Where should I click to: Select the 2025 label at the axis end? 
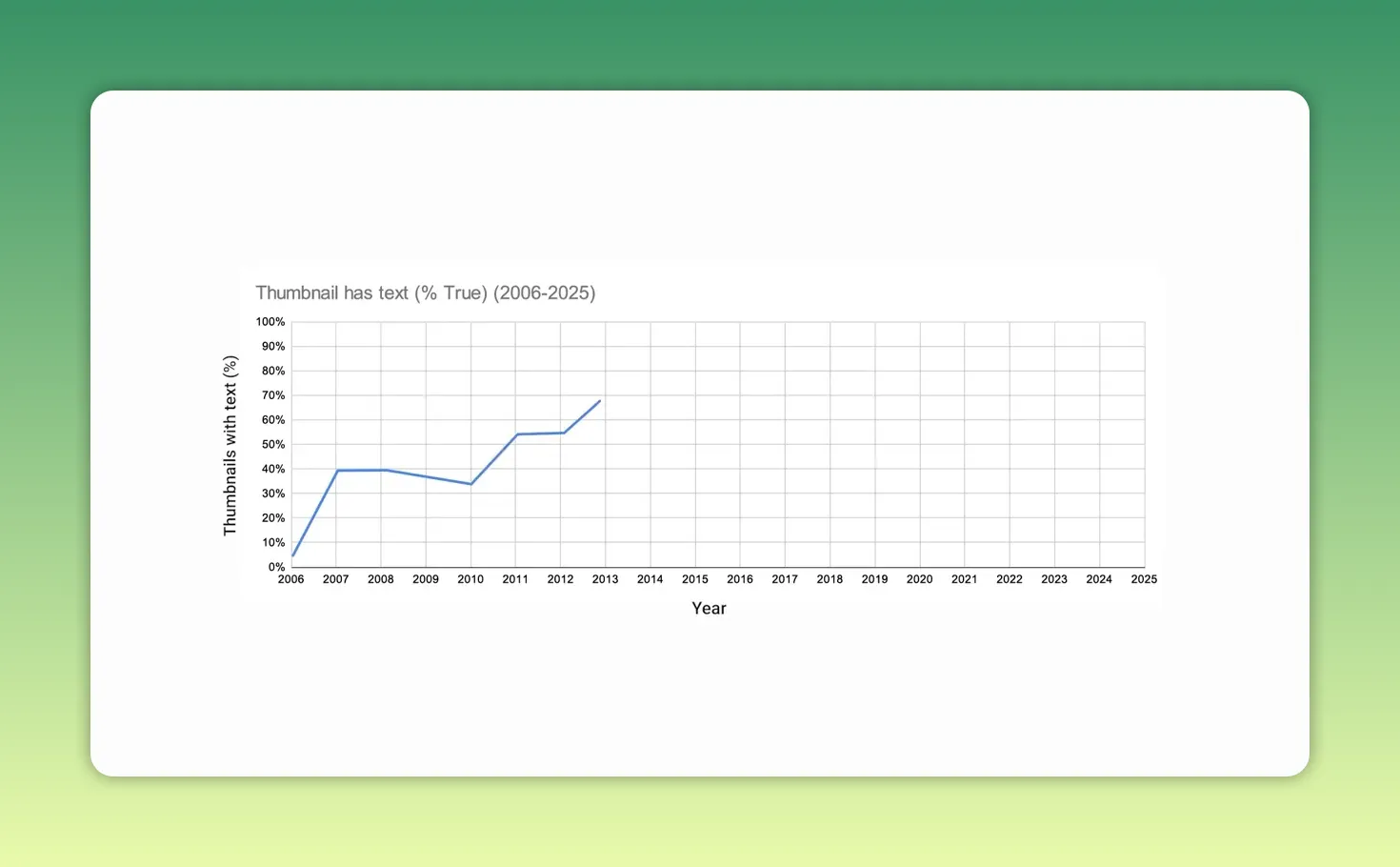point(1144,578)
